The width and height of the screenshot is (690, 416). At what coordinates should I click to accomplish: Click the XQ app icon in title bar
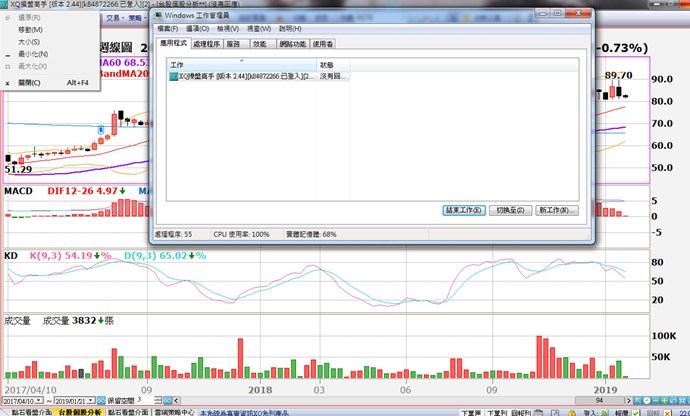[5, 5]
